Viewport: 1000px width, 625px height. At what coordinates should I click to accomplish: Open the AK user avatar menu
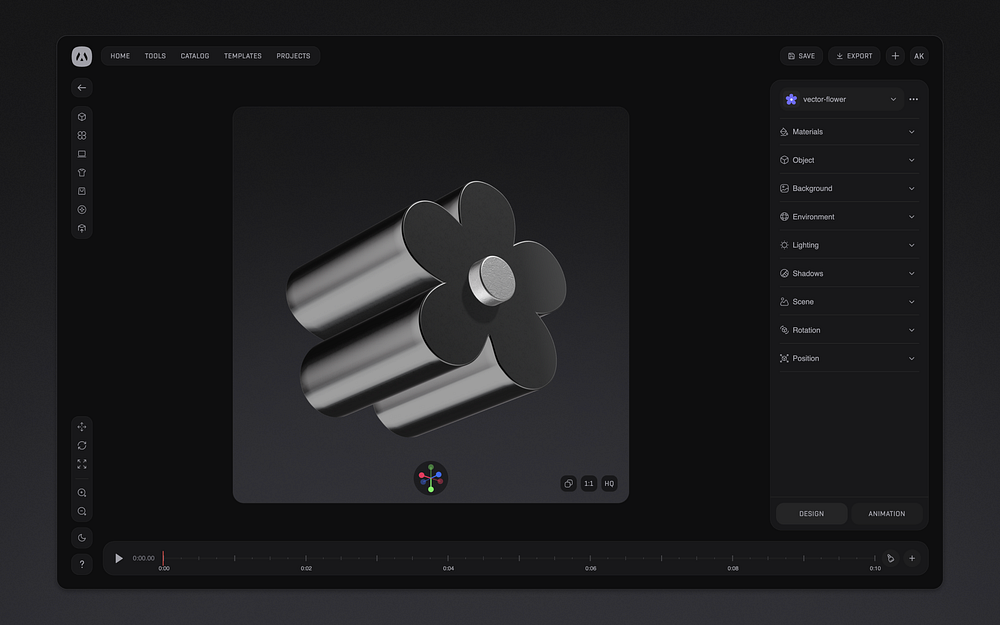coord(919,56)
